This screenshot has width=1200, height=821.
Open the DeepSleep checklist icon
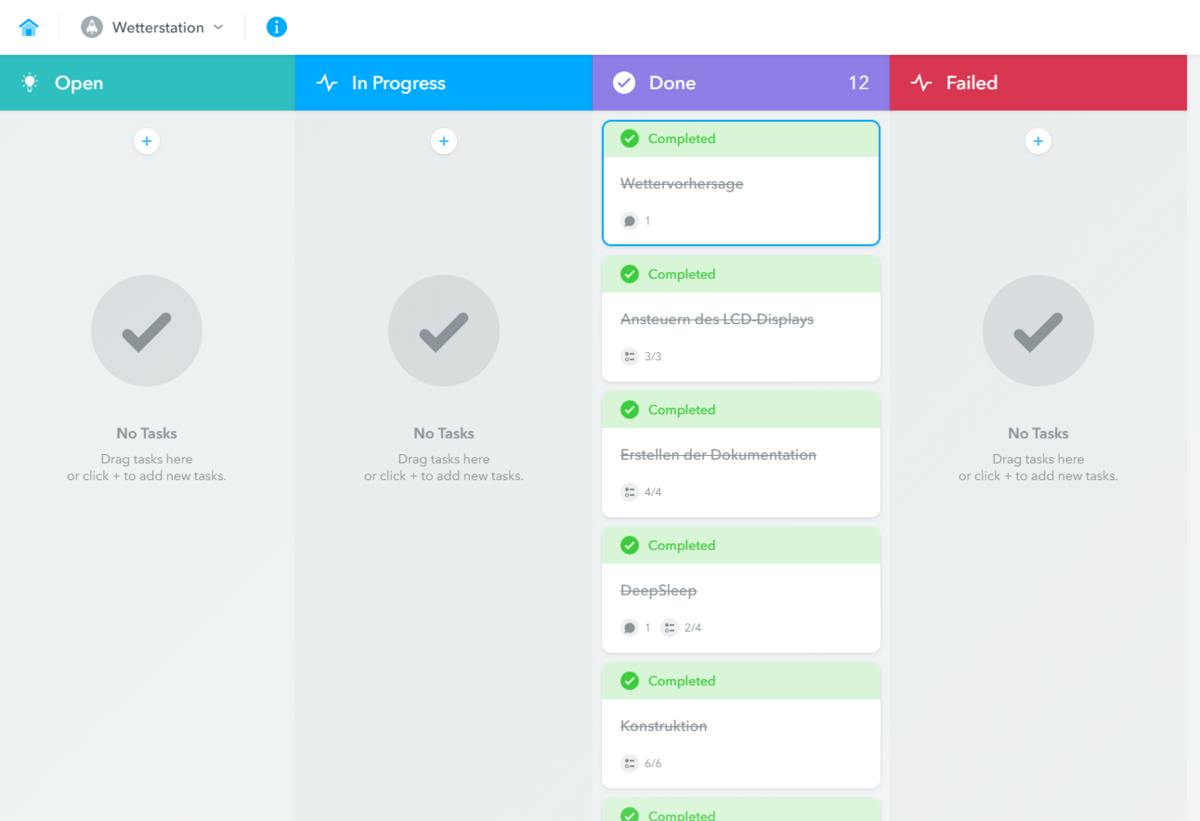[x=670, y=628]
